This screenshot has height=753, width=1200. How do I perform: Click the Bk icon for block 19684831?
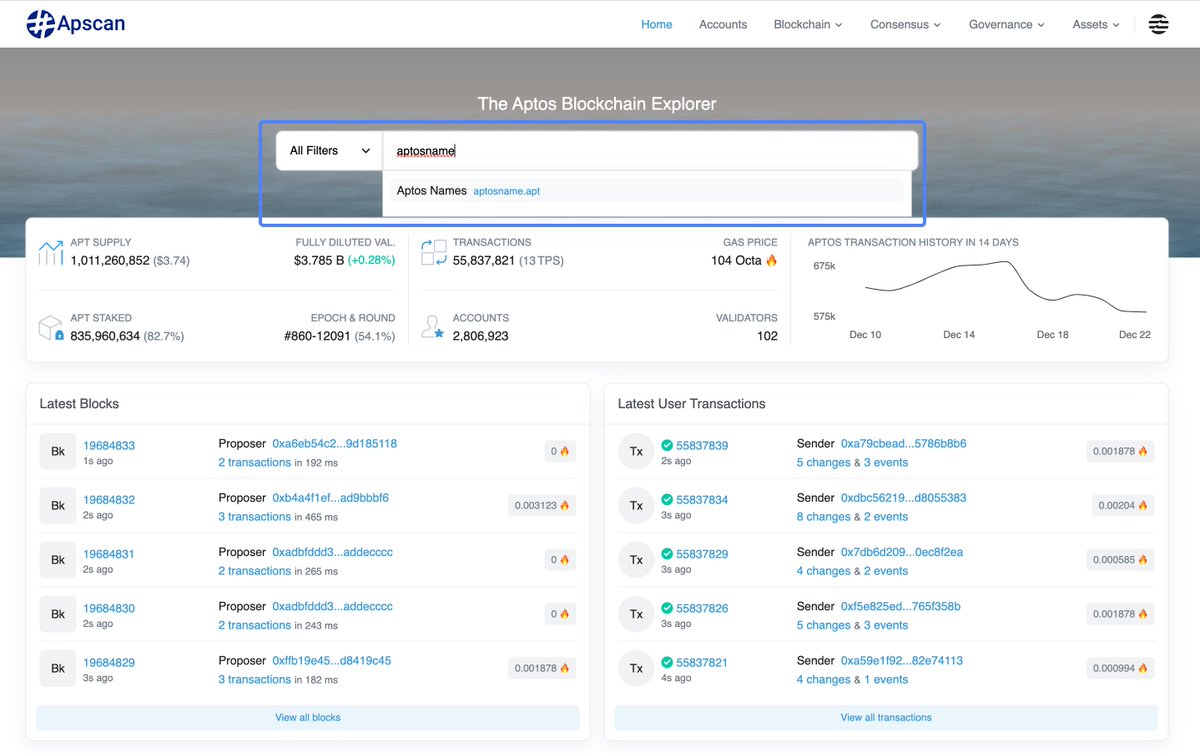pos(58,560)
